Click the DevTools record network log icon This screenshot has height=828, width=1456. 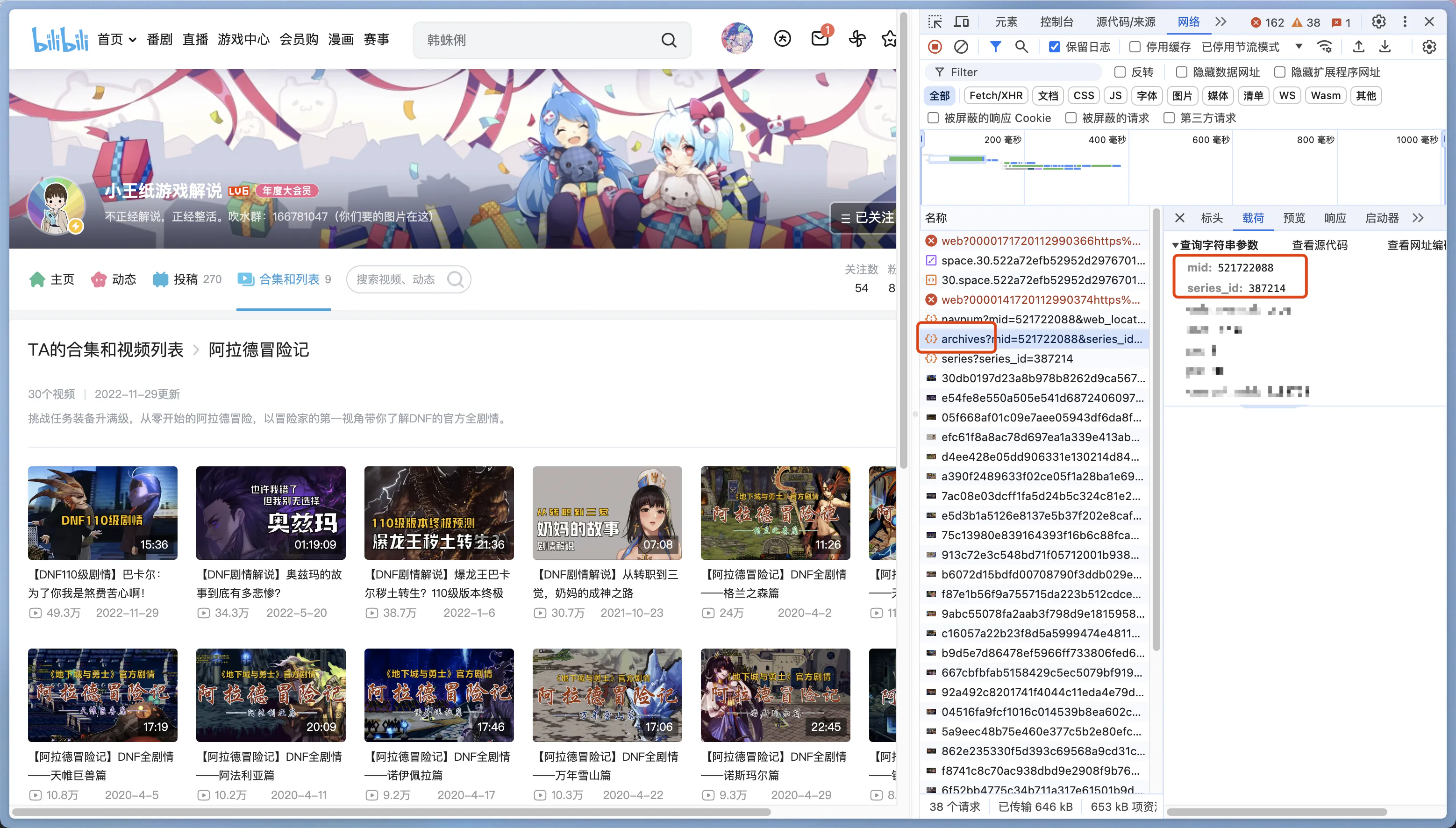(935, 47)
